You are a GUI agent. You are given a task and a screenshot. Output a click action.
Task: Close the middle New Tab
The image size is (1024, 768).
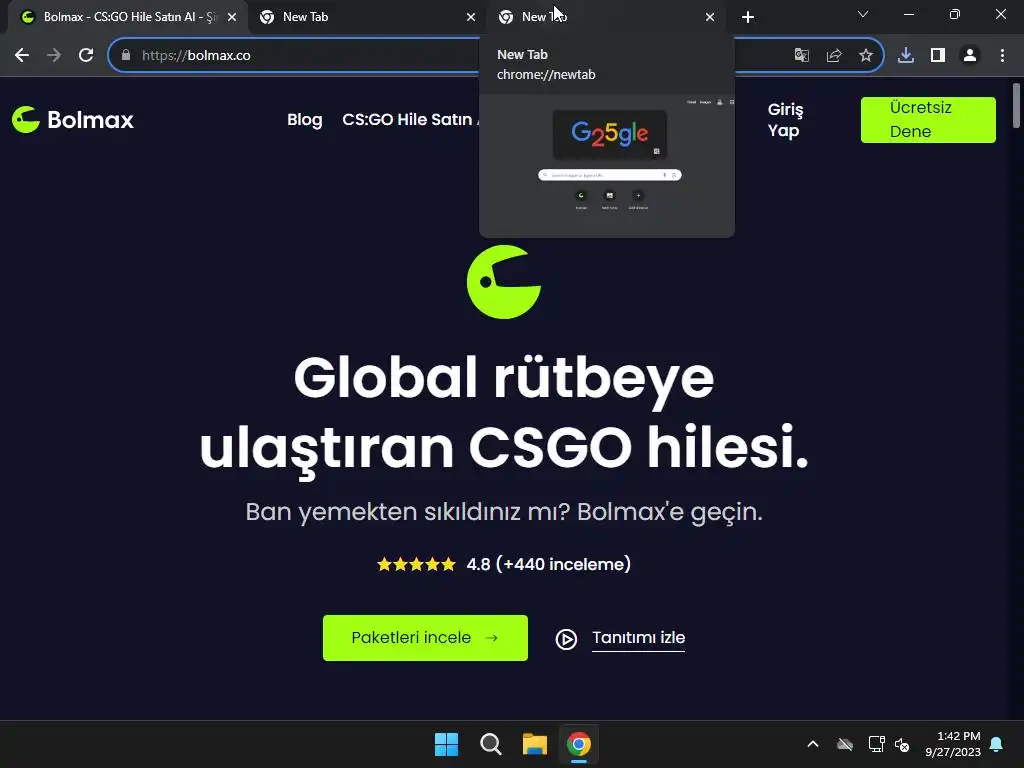[x=471, y=17]
